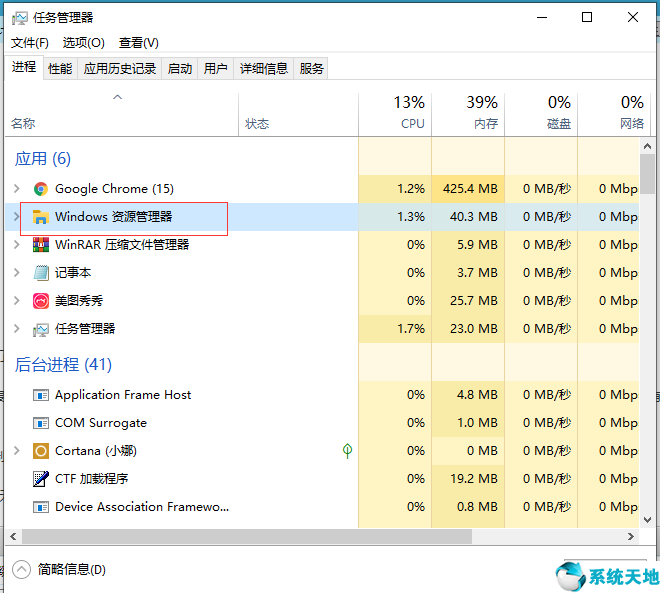The height and width of the screenshot is (593, 660).
Task: Switch to the 用户 tab
Action: tap(216, 69)
